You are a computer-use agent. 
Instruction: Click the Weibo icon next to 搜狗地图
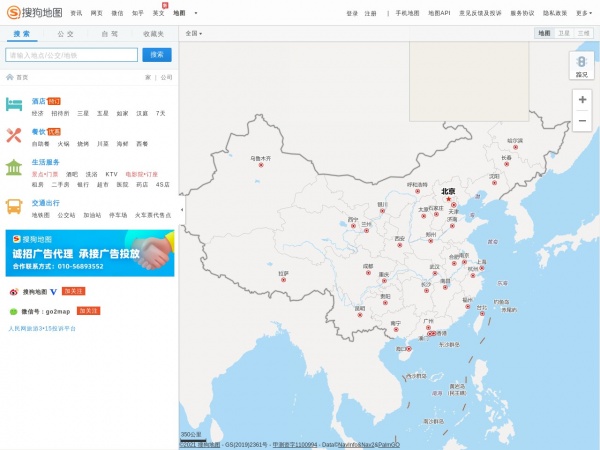[x=14, y=292]
